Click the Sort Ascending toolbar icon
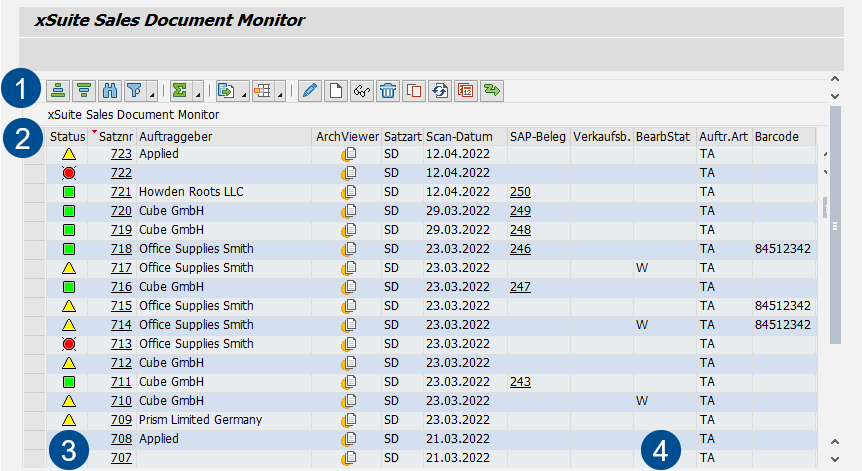 pyautogui.click(x=58, y=91)
